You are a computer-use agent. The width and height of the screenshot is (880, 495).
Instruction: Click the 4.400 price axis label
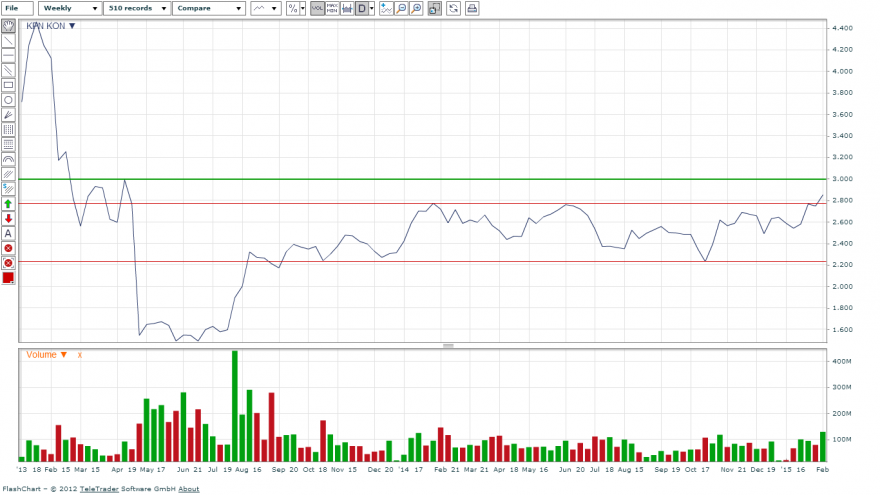tap(842, 28)
